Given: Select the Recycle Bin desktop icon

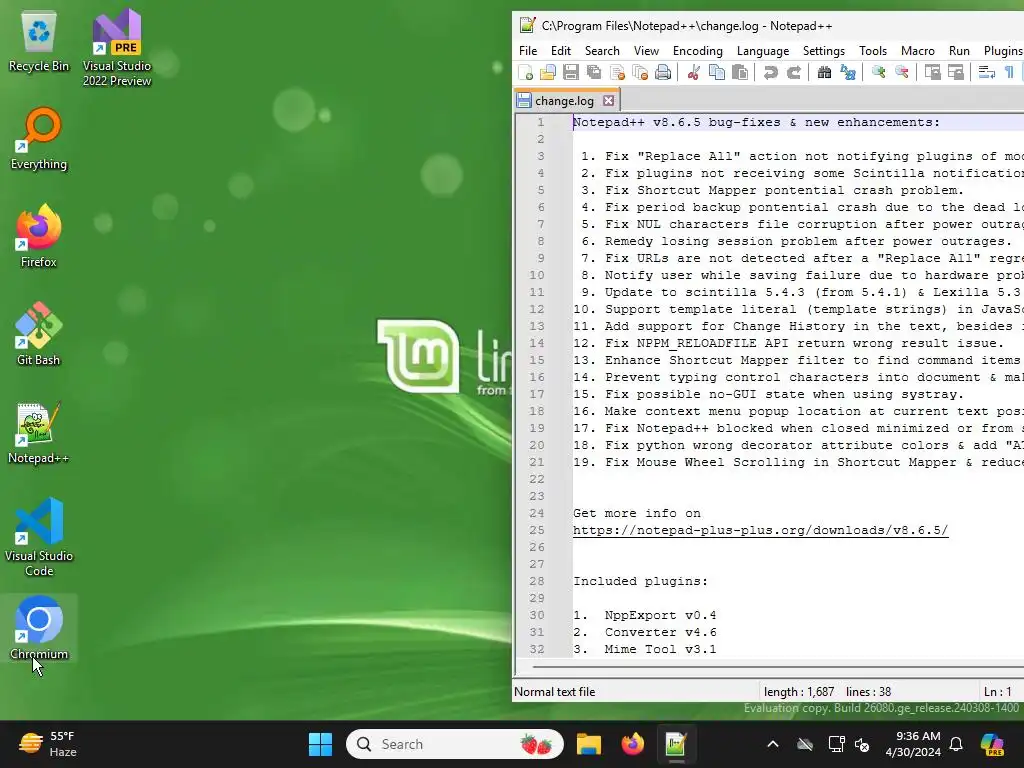Looking at the screenshot, I should pyautogui.click(x=39, y=42).
